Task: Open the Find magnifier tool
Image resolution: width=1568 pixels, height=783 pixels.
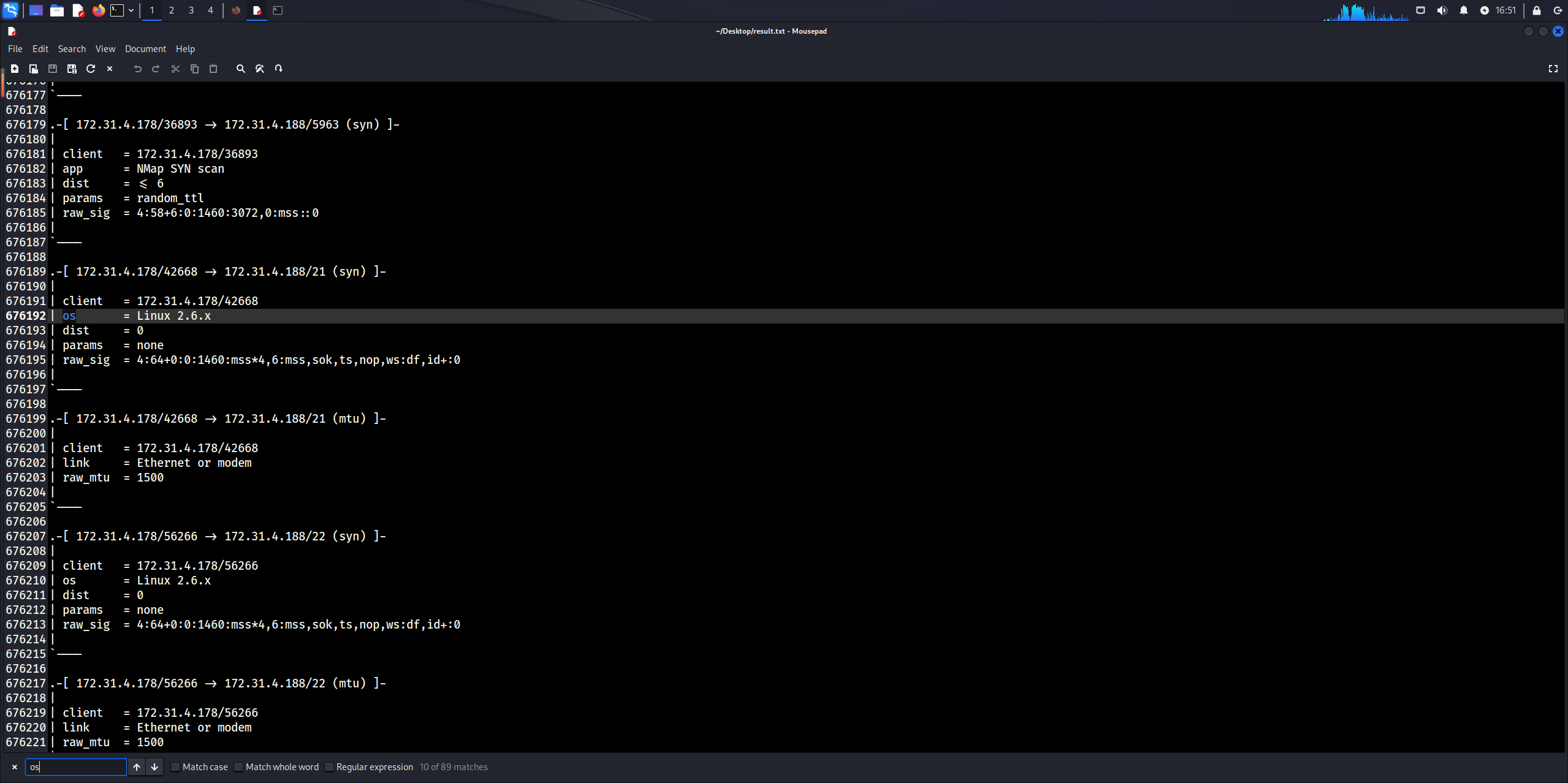Action: [x=241, y=69]
